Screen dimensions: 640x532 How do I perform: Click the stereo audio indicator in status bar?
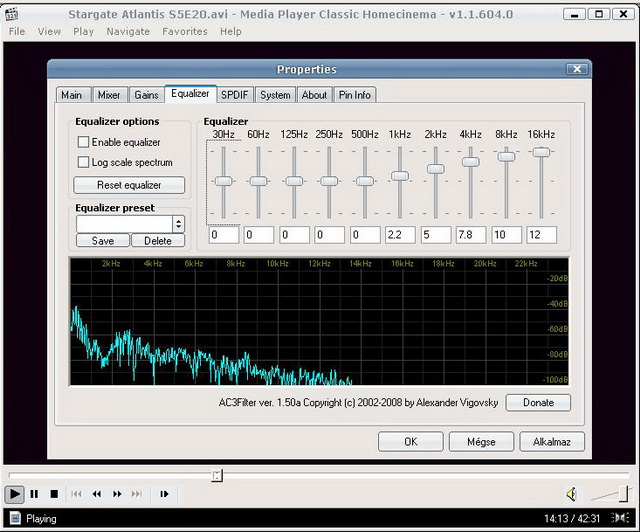(x=620, y=518)
